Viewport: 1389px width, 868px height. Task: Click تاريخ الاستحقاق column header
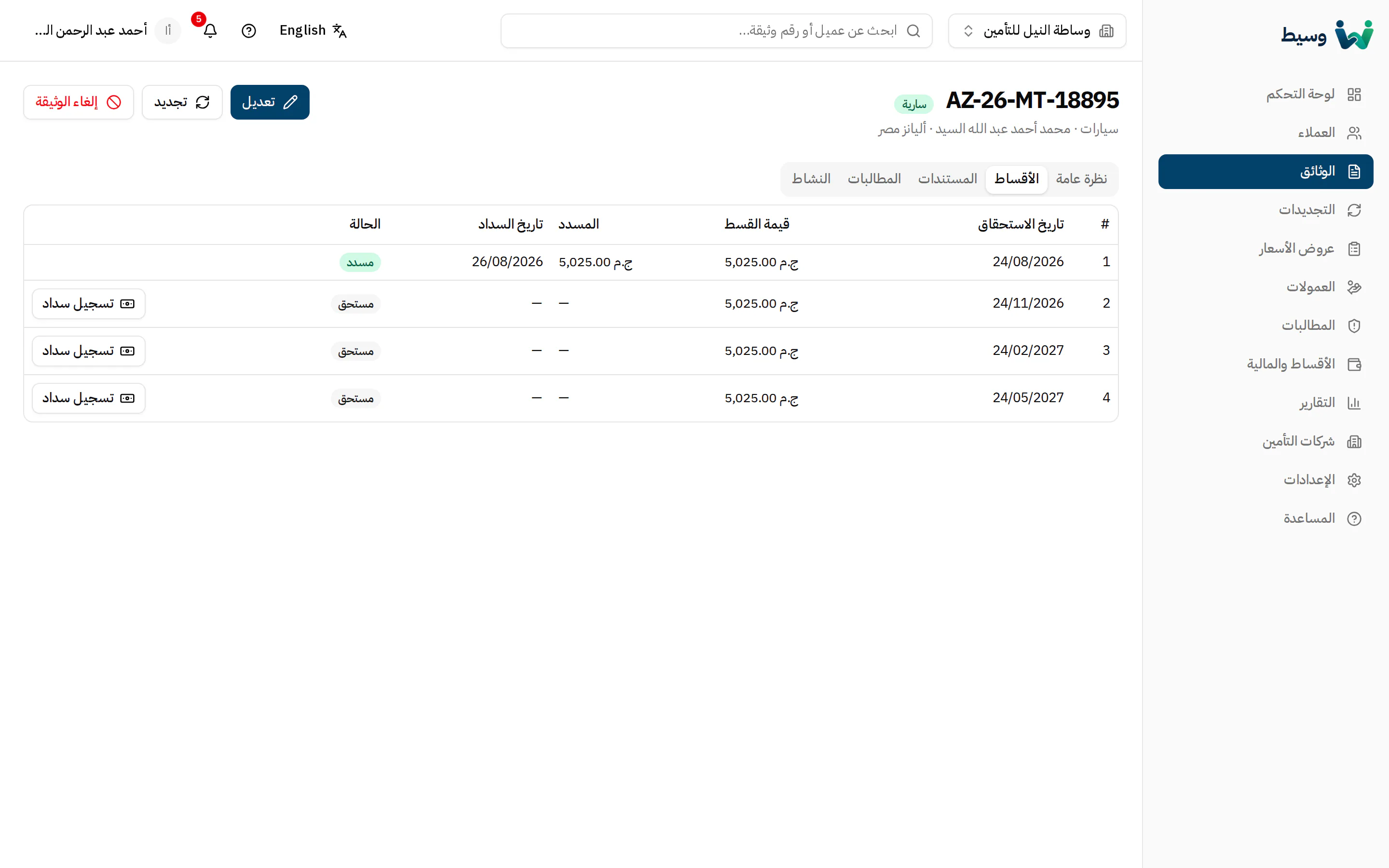click(x=1021, y=224)
